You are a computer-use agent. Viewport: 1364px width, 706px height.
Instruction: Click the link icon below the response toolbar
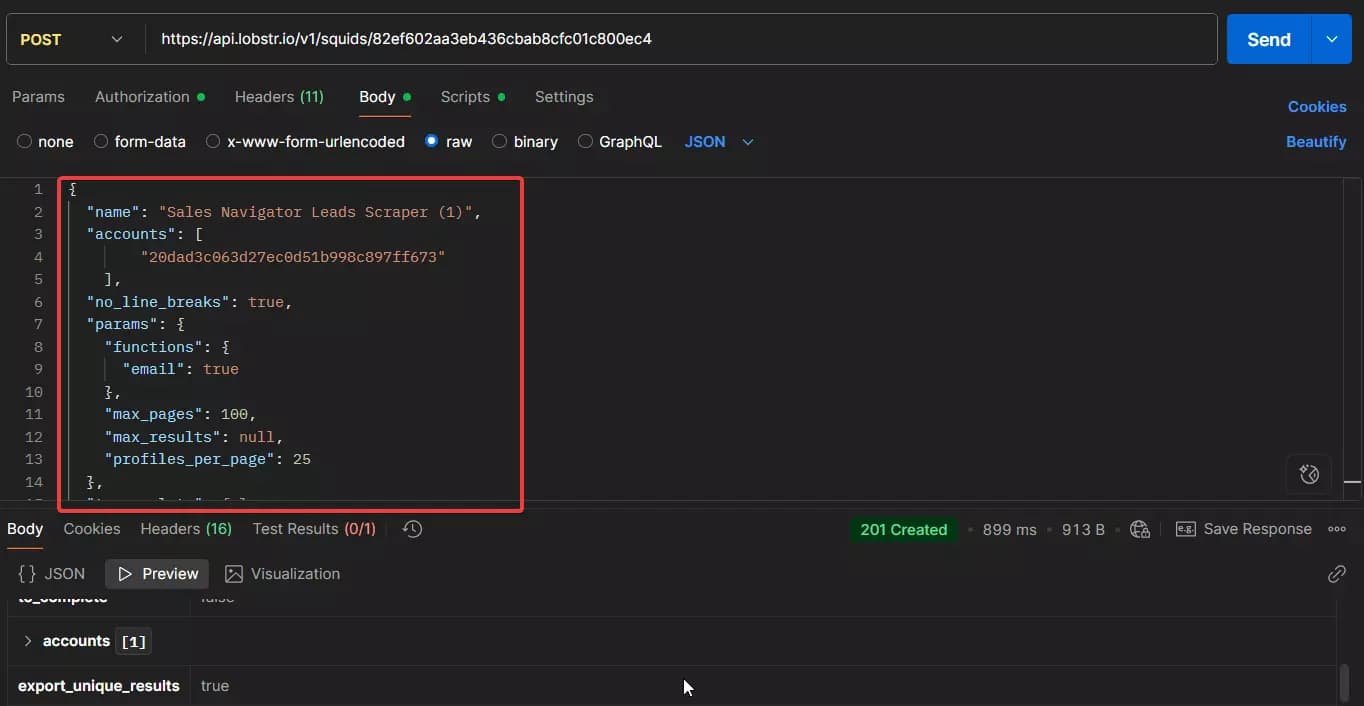pyautogui.click(x=1337, y=574)
